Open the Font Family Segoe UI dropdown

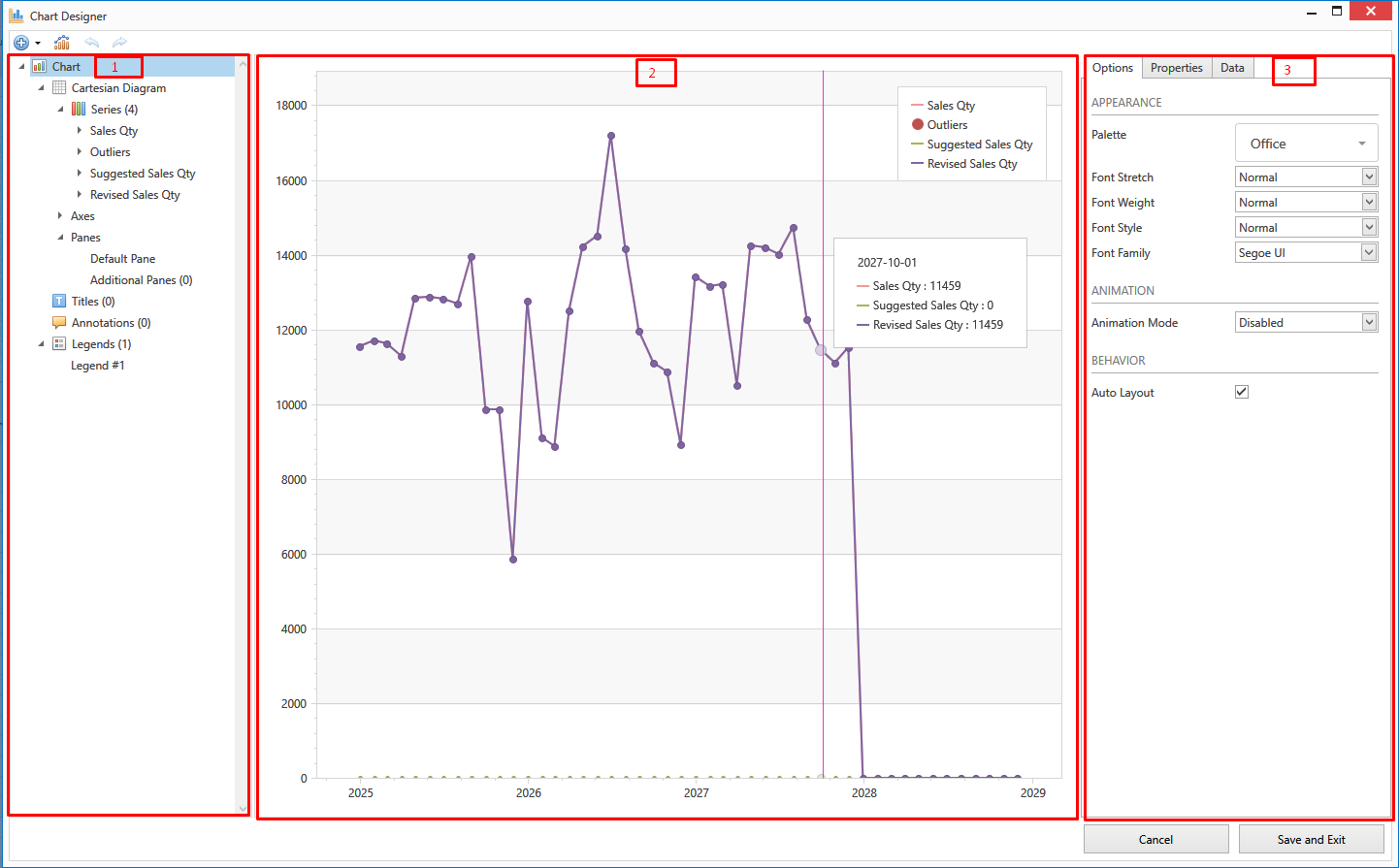click(1306, 252)
